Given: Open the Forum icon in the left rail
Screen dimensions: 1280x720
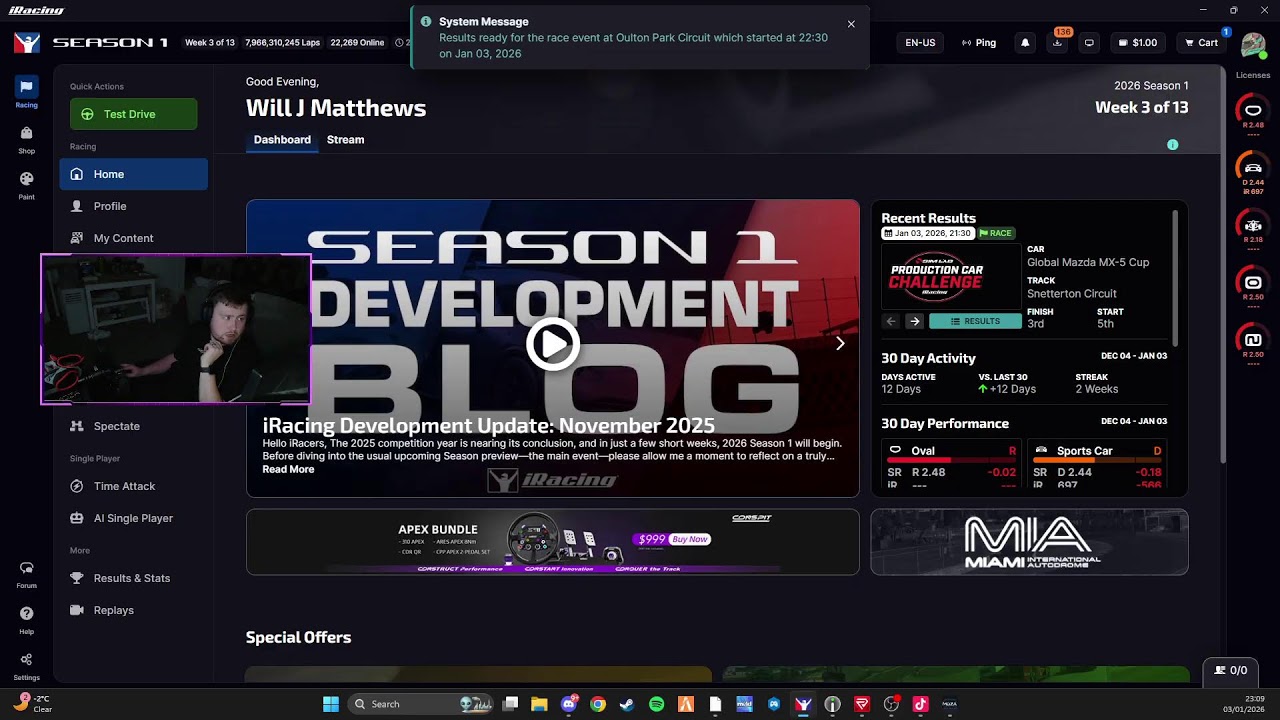Looking at the screenshot, I should click(x=26, y=573).
